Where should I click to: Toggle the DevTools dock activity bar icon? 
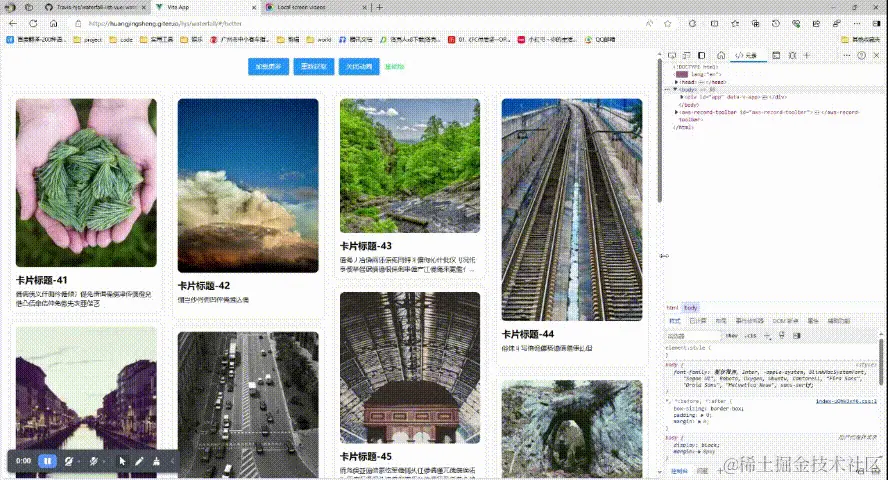702,55
